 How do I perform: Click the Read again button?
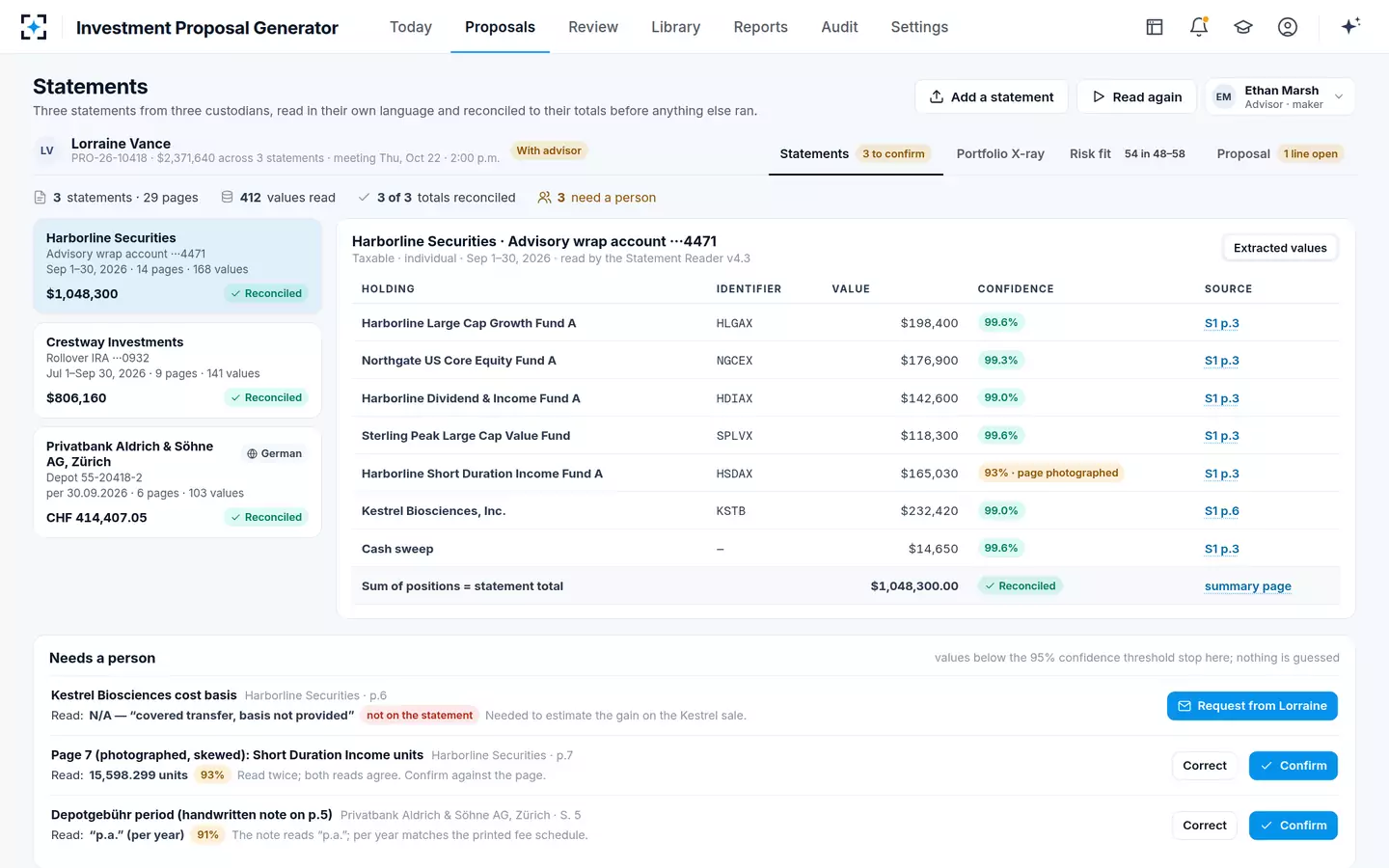pos(1136,96)
